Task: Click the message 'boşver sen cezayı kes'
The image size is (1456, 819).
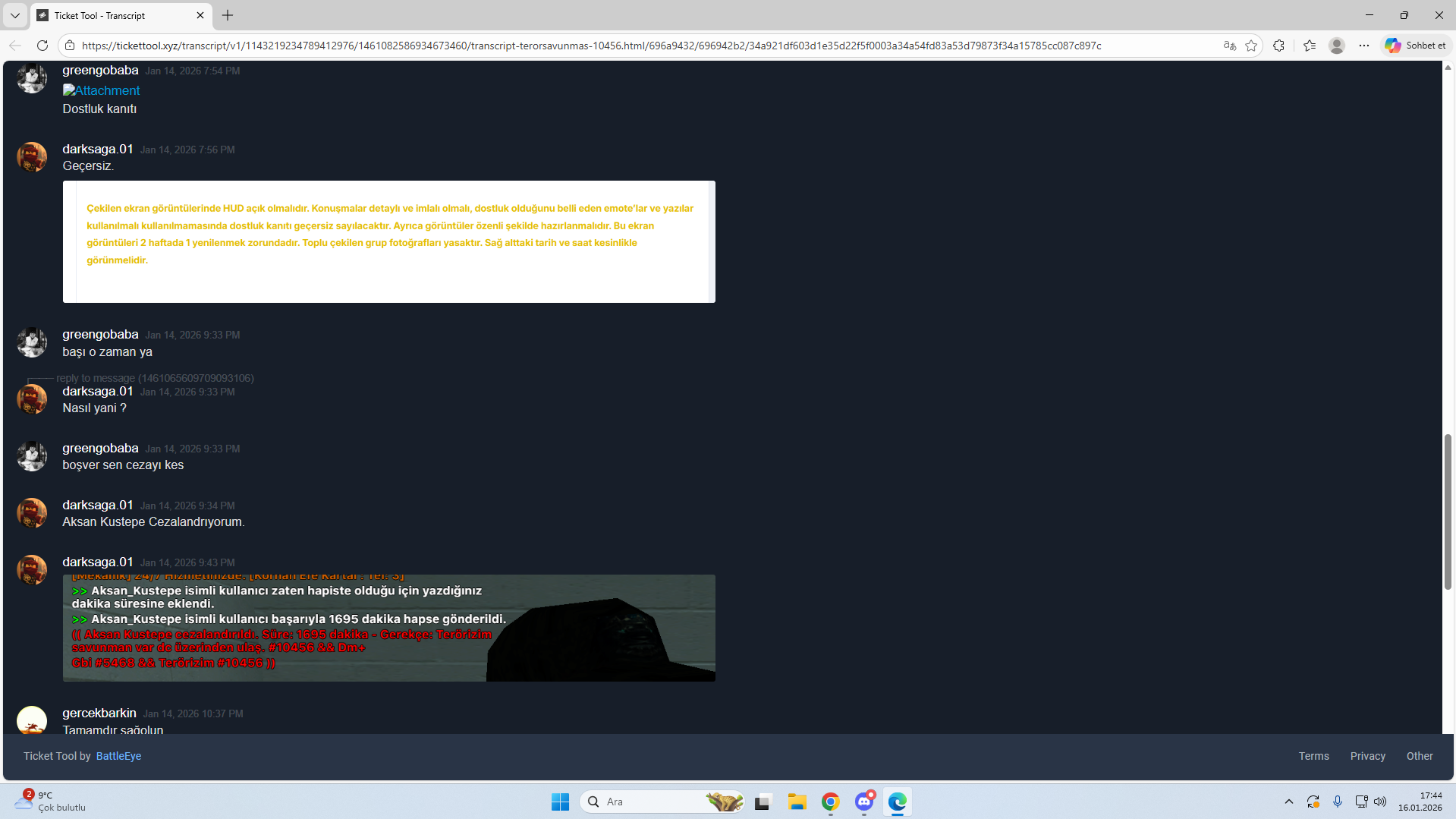Action: coord(123,465)
